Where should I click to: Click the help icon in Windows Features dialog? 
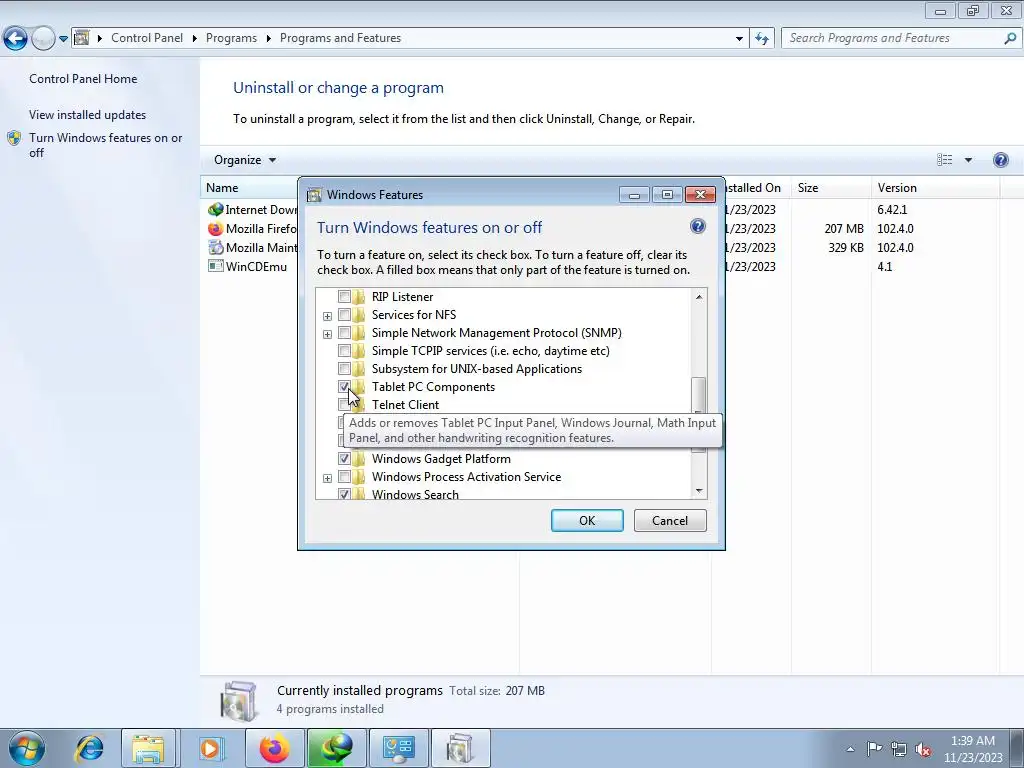[x=697, y=226]
